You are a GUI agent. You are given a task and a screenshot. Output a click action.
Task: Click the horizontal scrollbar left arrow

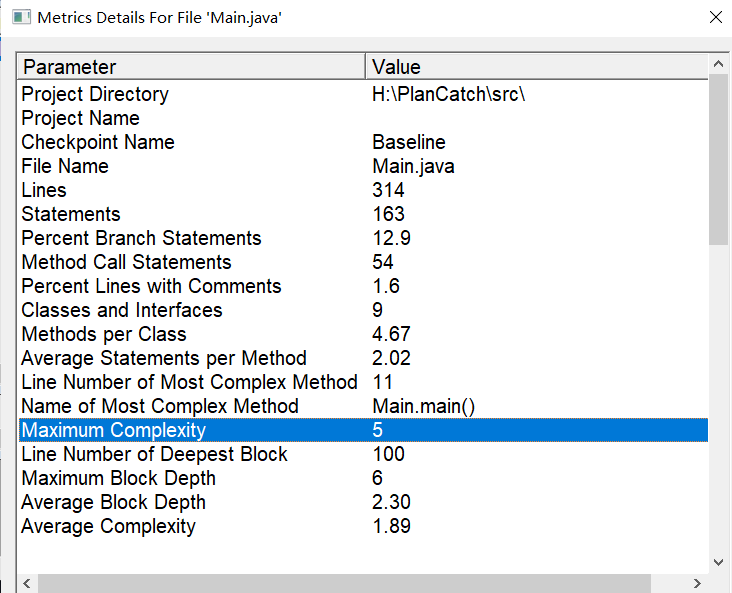(x=27, y=583)
